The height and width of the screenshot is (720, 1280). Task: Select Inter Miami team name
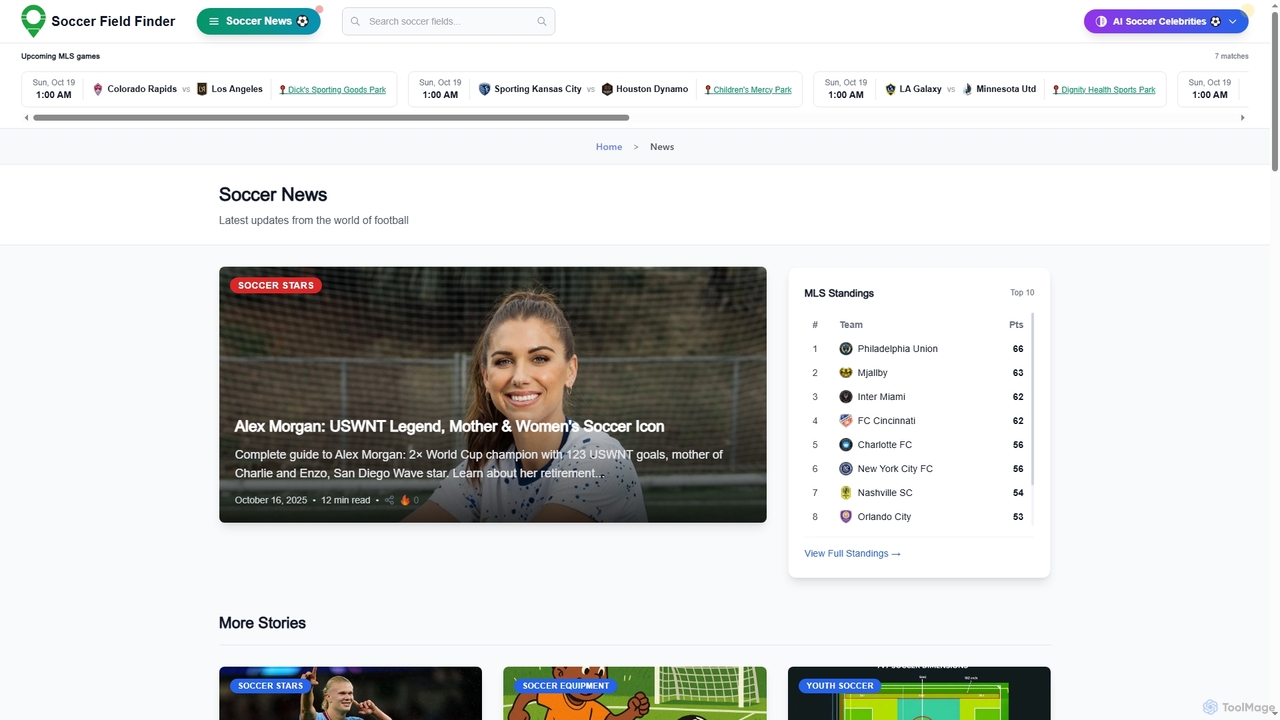881,397
